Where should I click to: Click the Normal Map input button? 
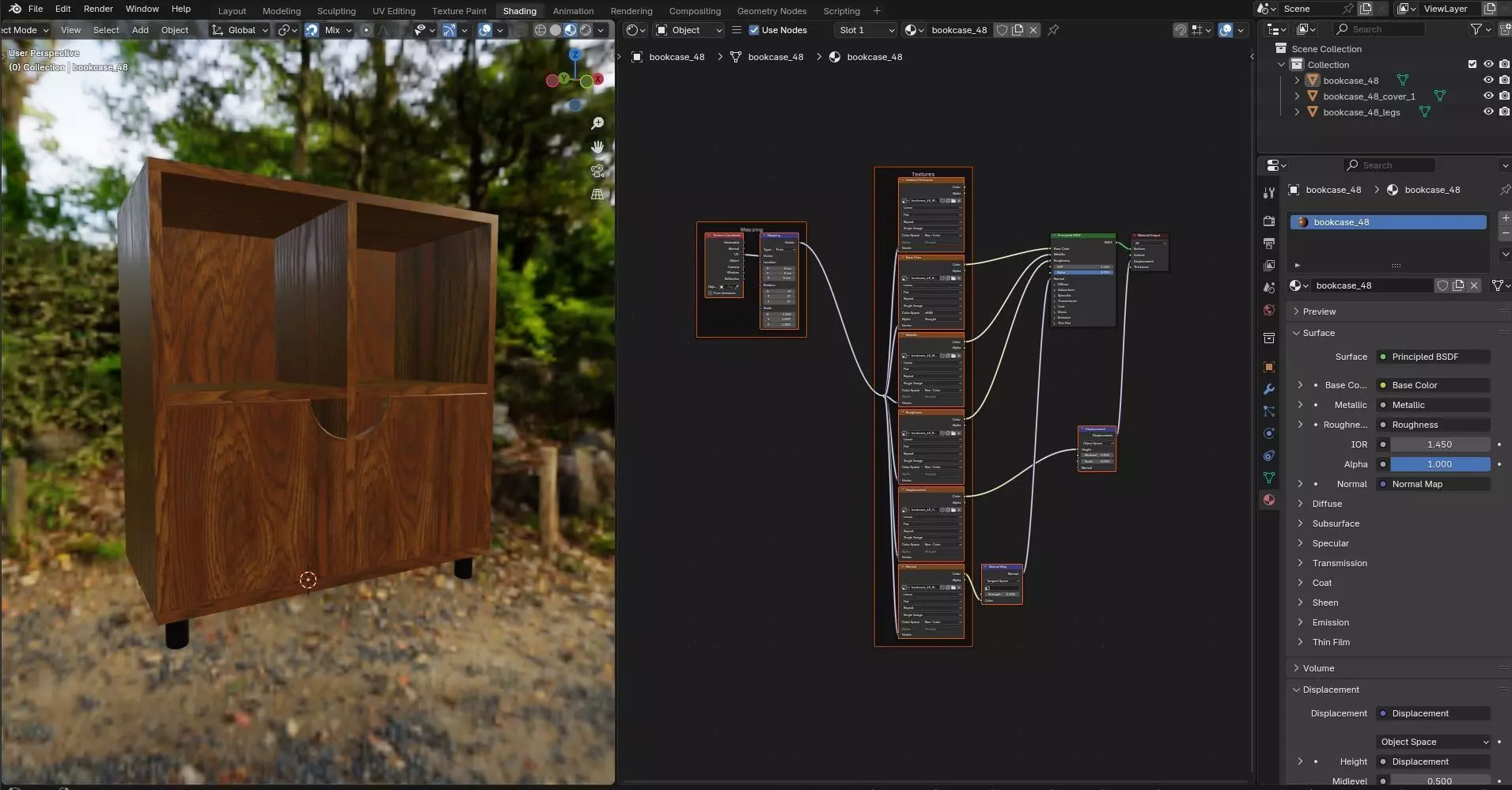point(1434,484)
